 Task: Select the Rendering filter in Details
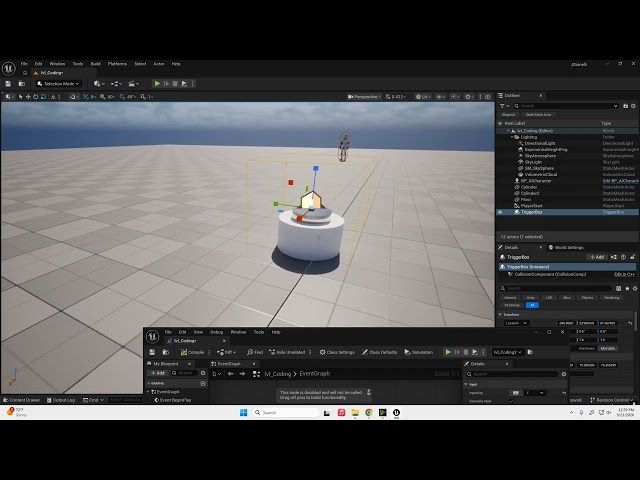point(611,298)
